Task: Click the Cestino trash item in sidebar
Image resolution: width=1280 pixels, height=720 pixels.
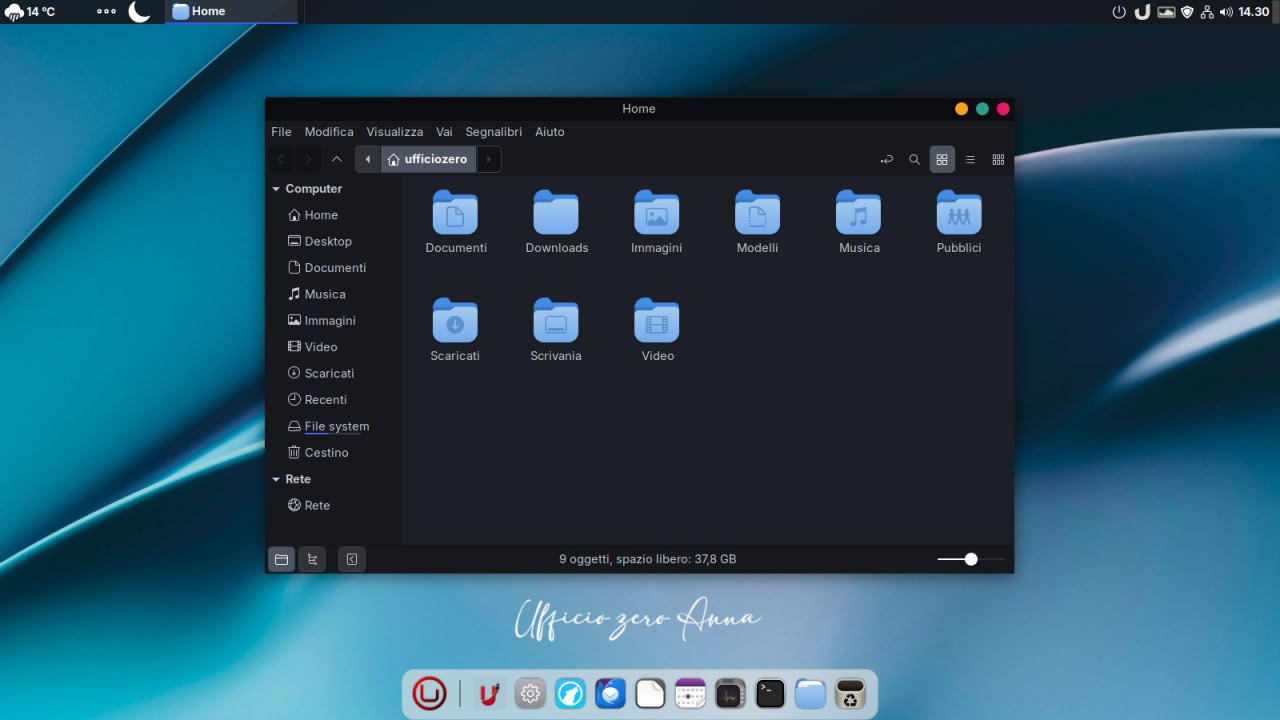Action: pyautogui.click(x=326, y=453)
